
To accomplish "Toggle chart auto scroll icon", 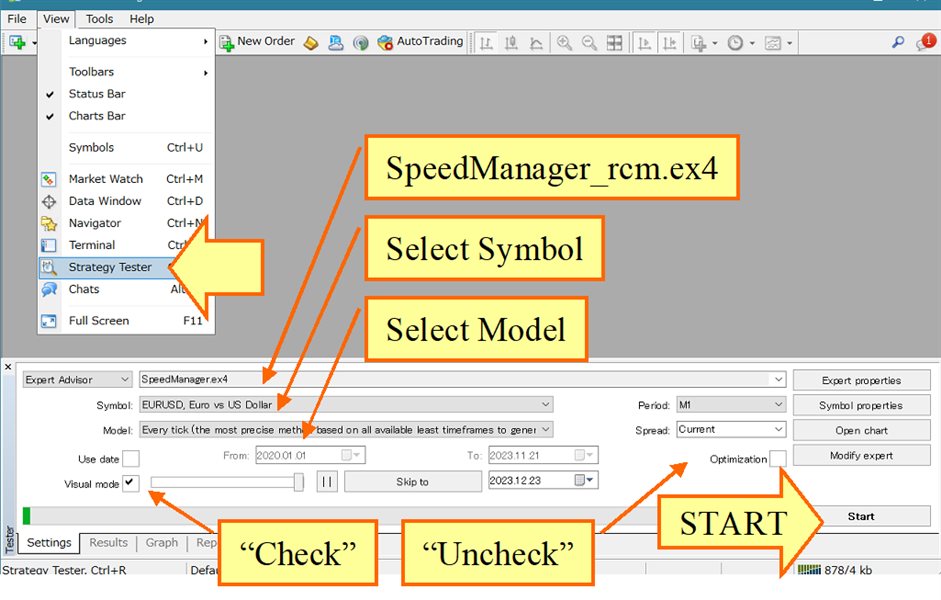I will click(x=645, y=43).
